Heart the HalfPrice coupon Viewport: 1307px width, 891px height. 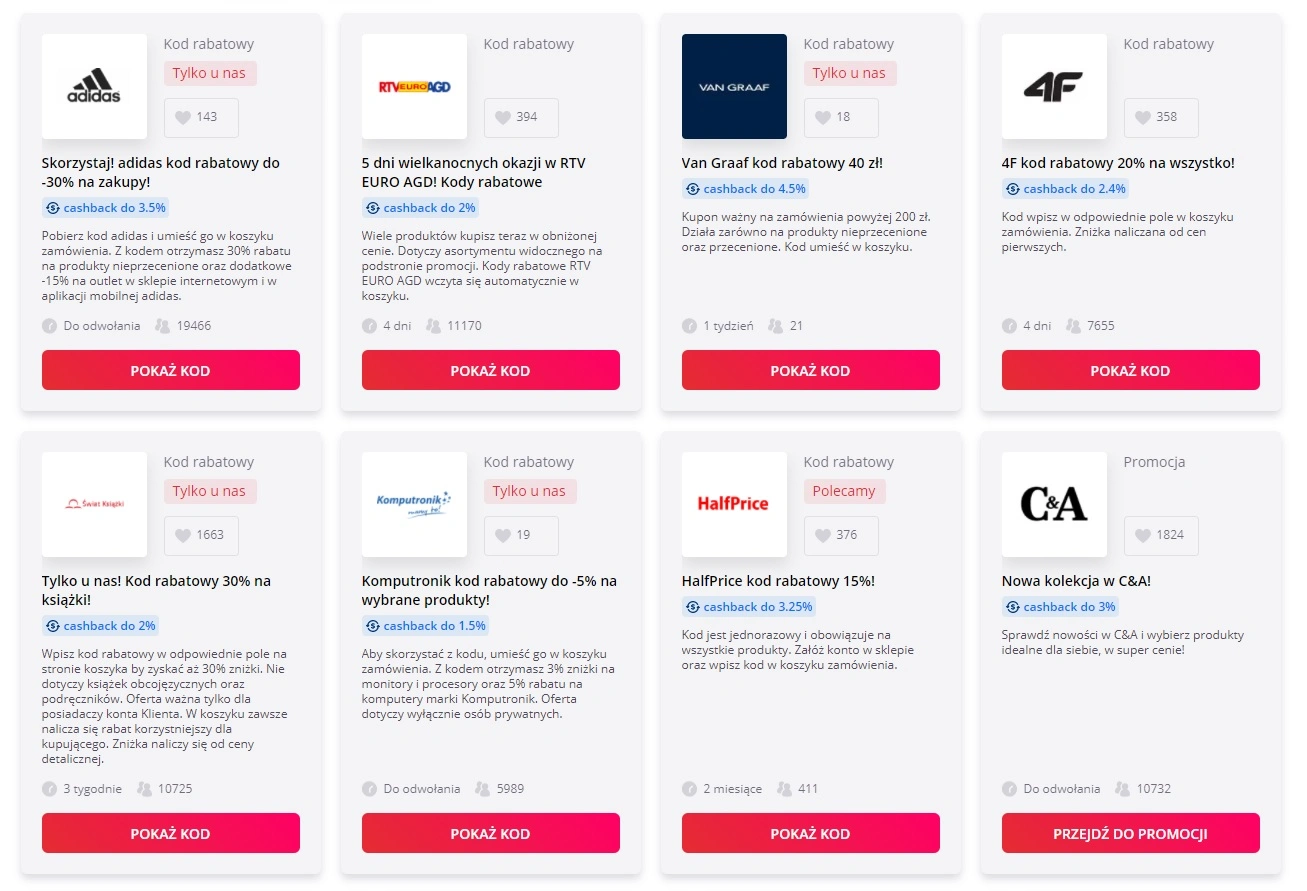point(823,535)
